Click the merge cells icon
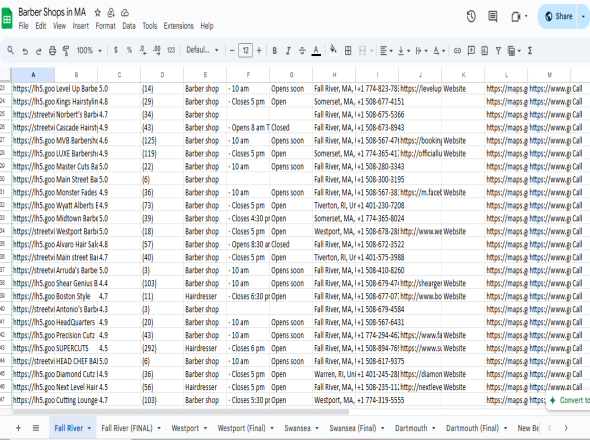Image resolution: width=590 pixels, height=440 pixels. (x=362, y=50)
